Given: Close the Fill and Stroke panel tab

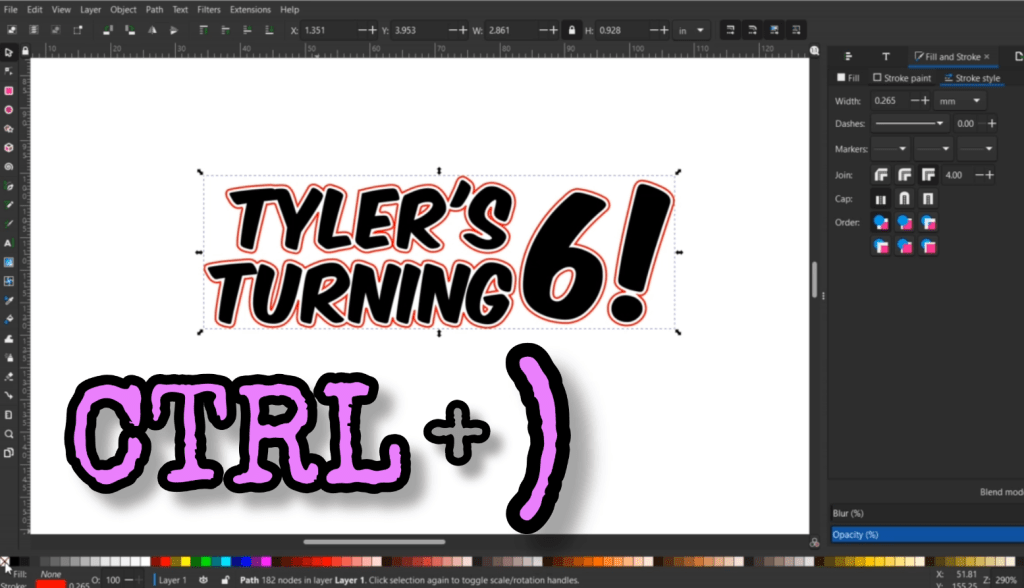Looking at the screenshot, I should pos(987,57).
